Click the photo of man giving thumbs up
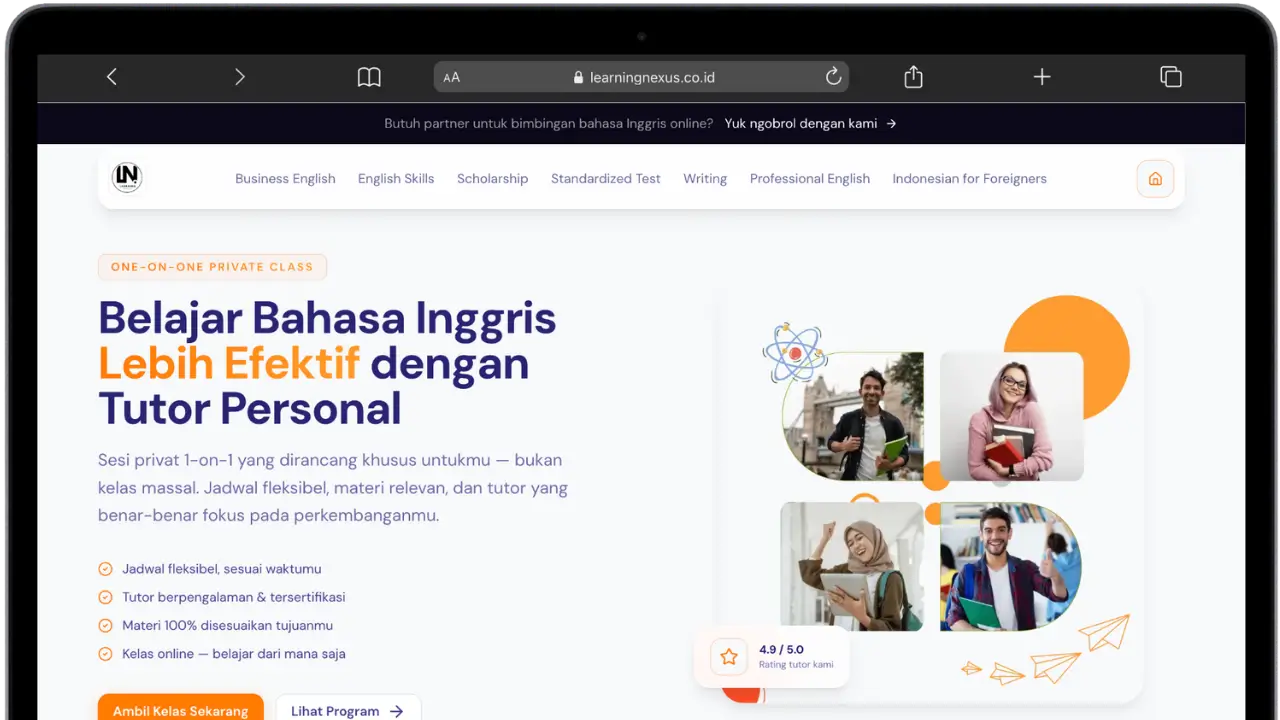This screenshot has width=1280, height=720. pyautogui.click(x=1011, y=566)
